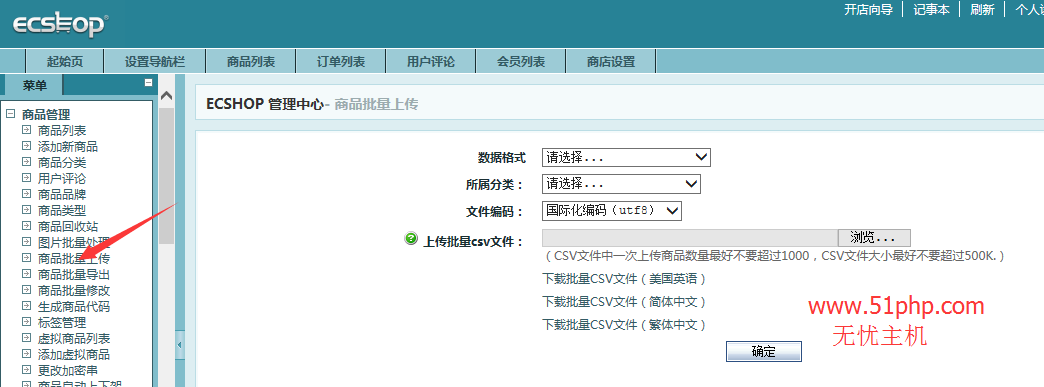Open 添加虚拟商品 in the sidebar
1044x387 pixels.
tap(74, 354)
